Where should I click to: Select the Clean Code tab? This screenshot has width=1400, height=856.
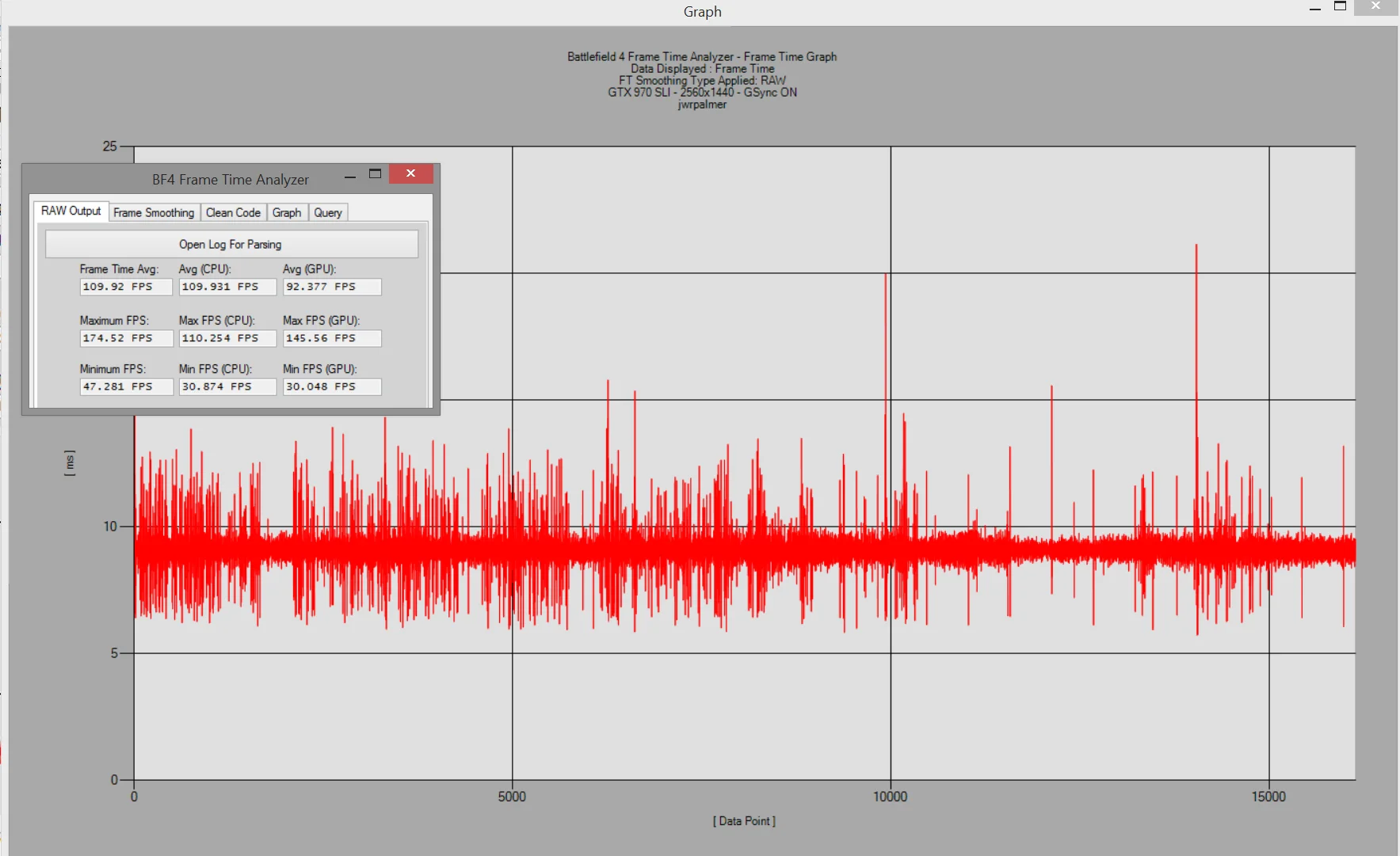233,213
